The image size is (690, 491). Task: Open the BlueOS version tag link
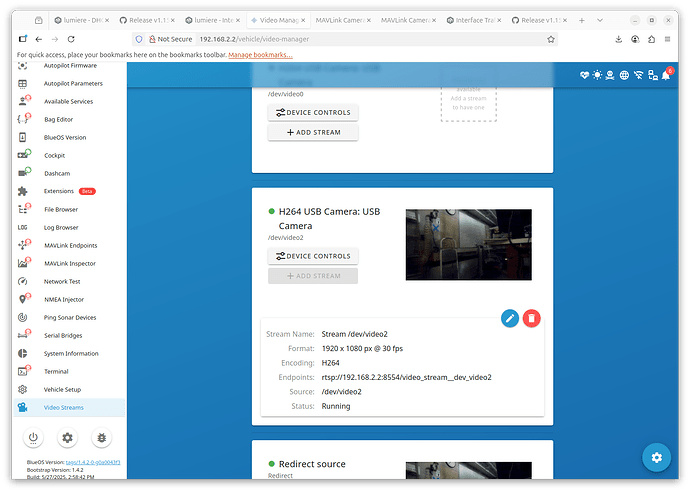pyautogui.click(x=93, y=462)
